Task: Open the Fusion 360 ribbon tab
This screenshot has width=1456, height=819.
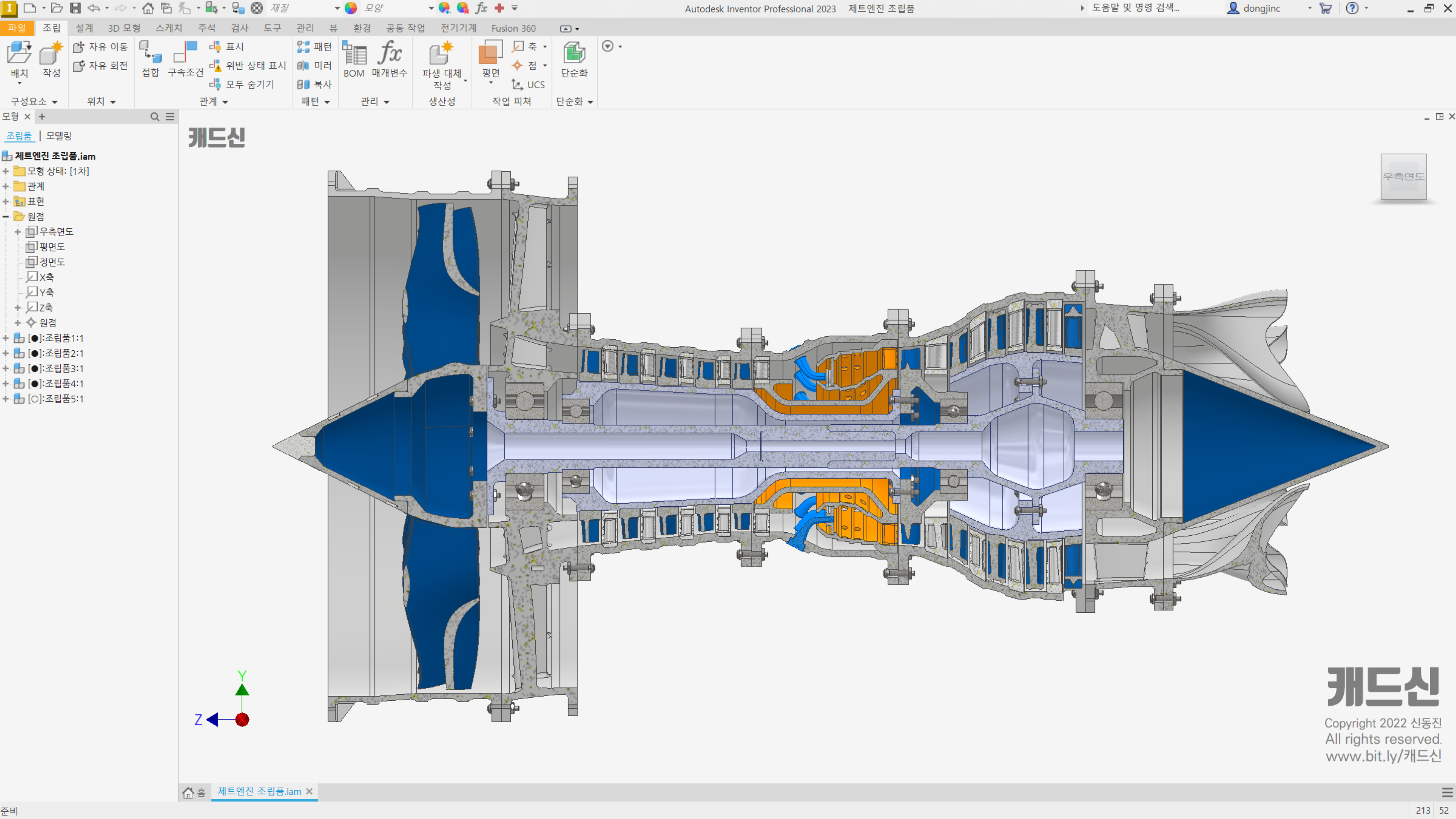Action: (x=513, y=28)
